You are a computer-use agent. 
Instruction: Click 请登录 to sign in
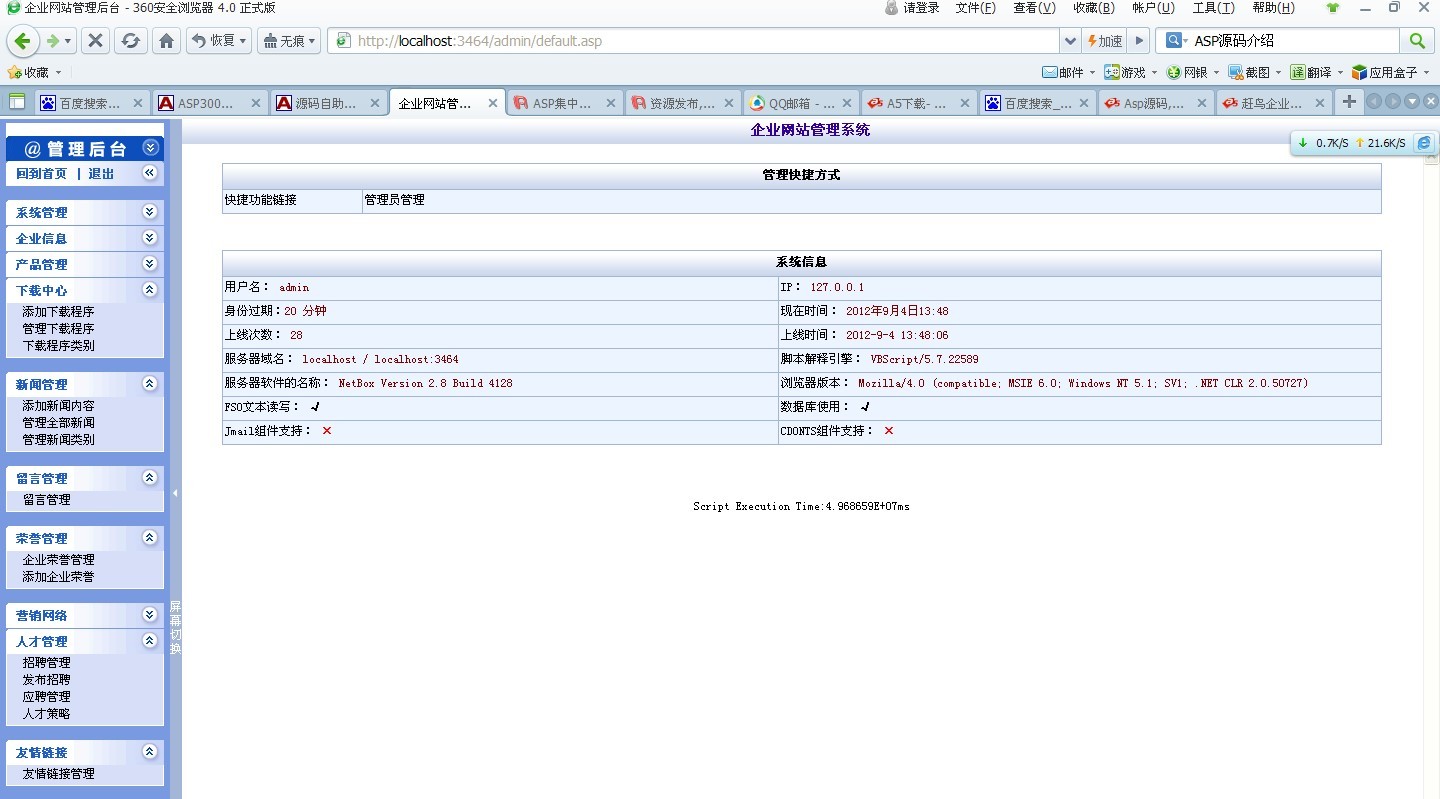tap(912, 8)
